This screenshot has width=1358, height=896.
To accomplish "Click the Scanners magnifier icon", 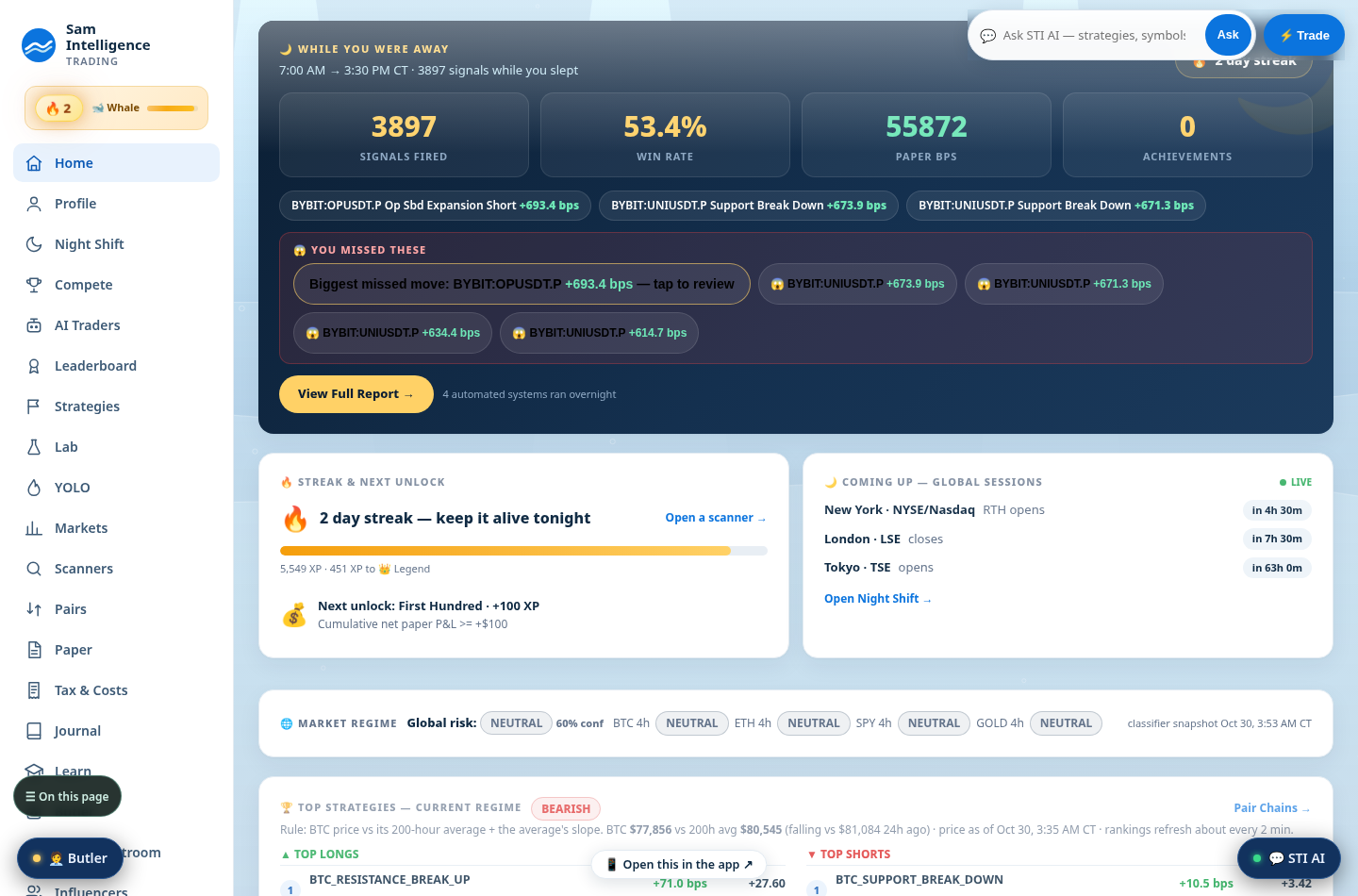I will (34, 569).
